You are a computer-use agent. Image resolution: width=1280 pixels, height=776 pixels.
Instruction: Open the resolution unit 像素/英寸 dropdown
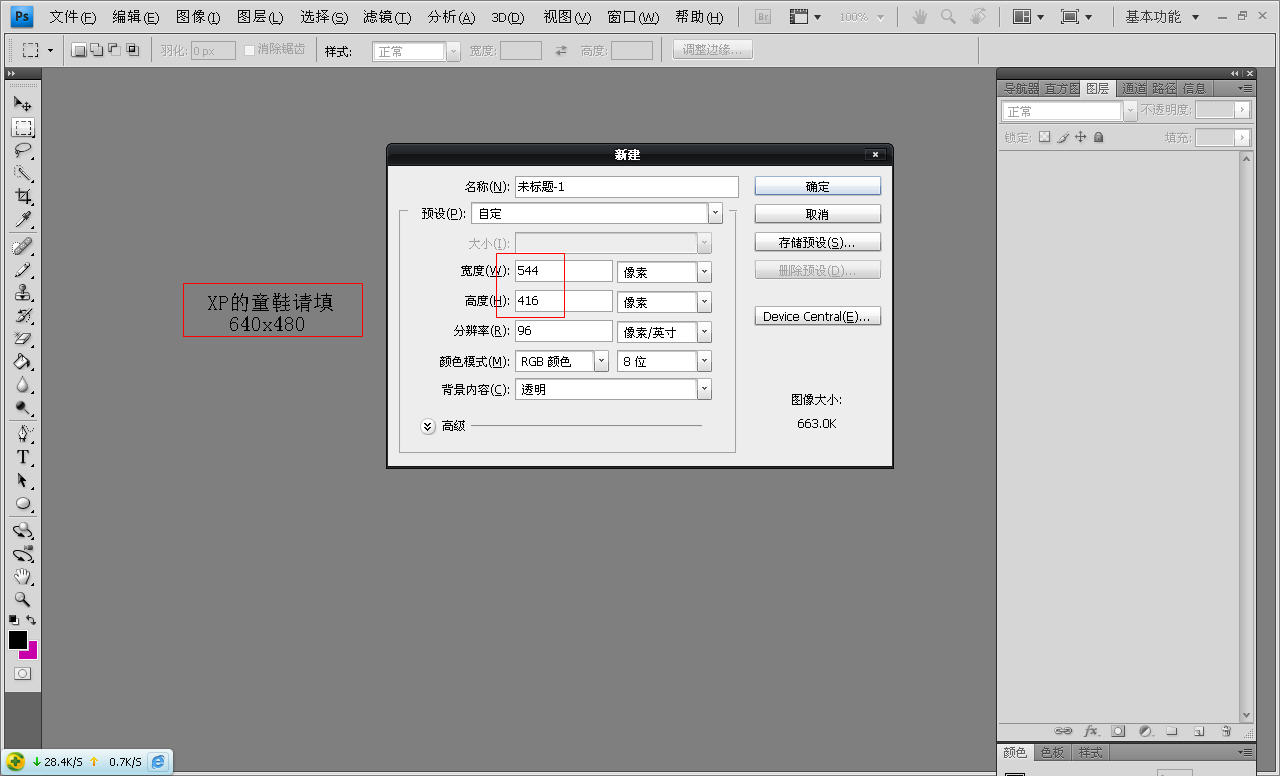tap(705, 332)
